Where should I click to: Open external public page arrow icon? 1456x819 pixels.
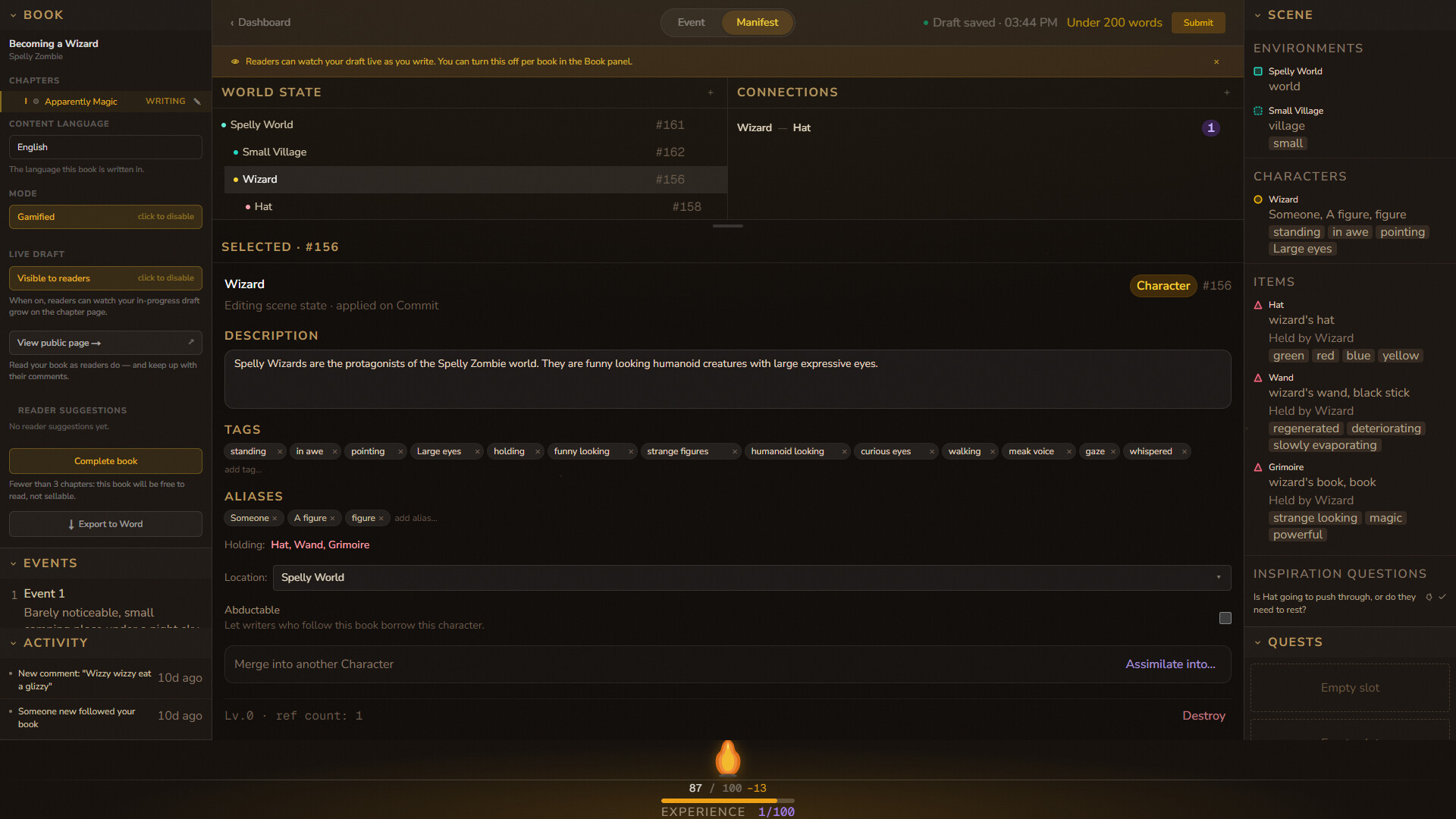191,342
